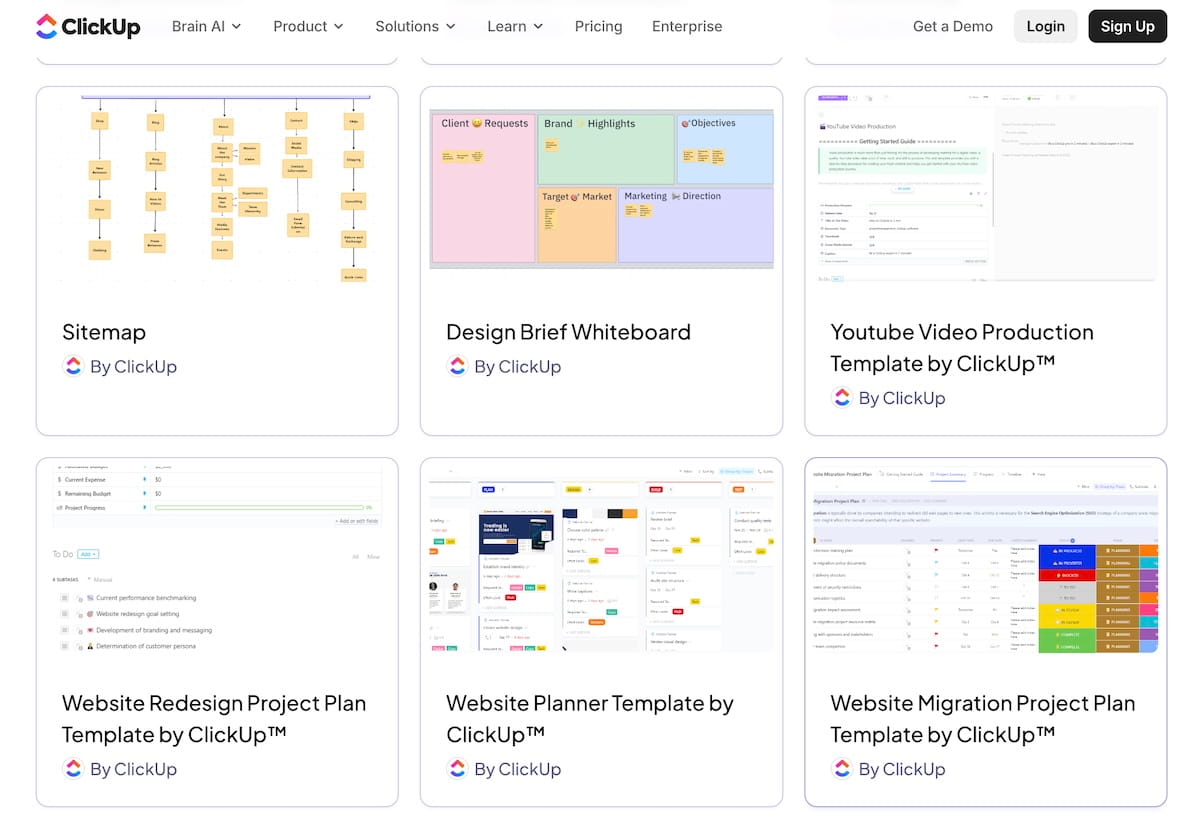Screen dimensions: 1200x824
Task: Click ClickUp icon under Youtube Video Production card
Action: (842, 398)
